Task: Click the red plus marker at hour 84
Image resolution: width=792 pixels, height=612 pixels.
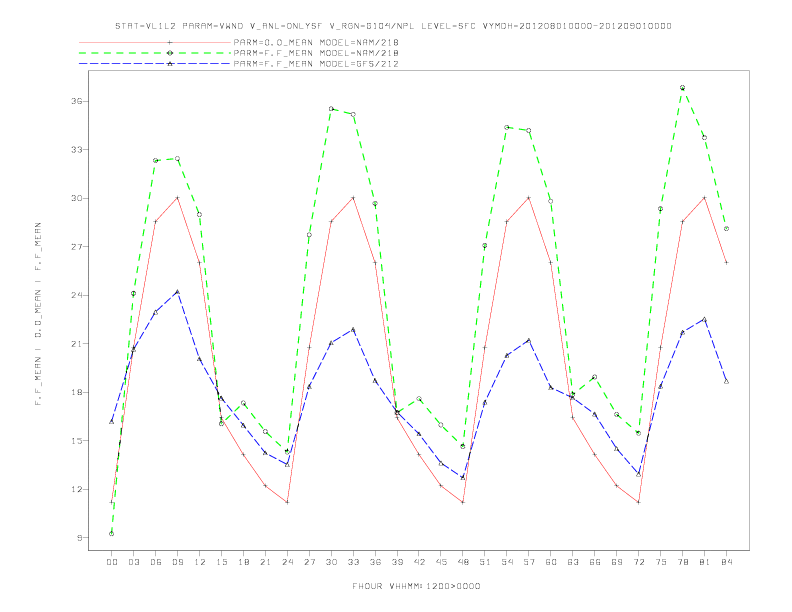Action: 726,263
